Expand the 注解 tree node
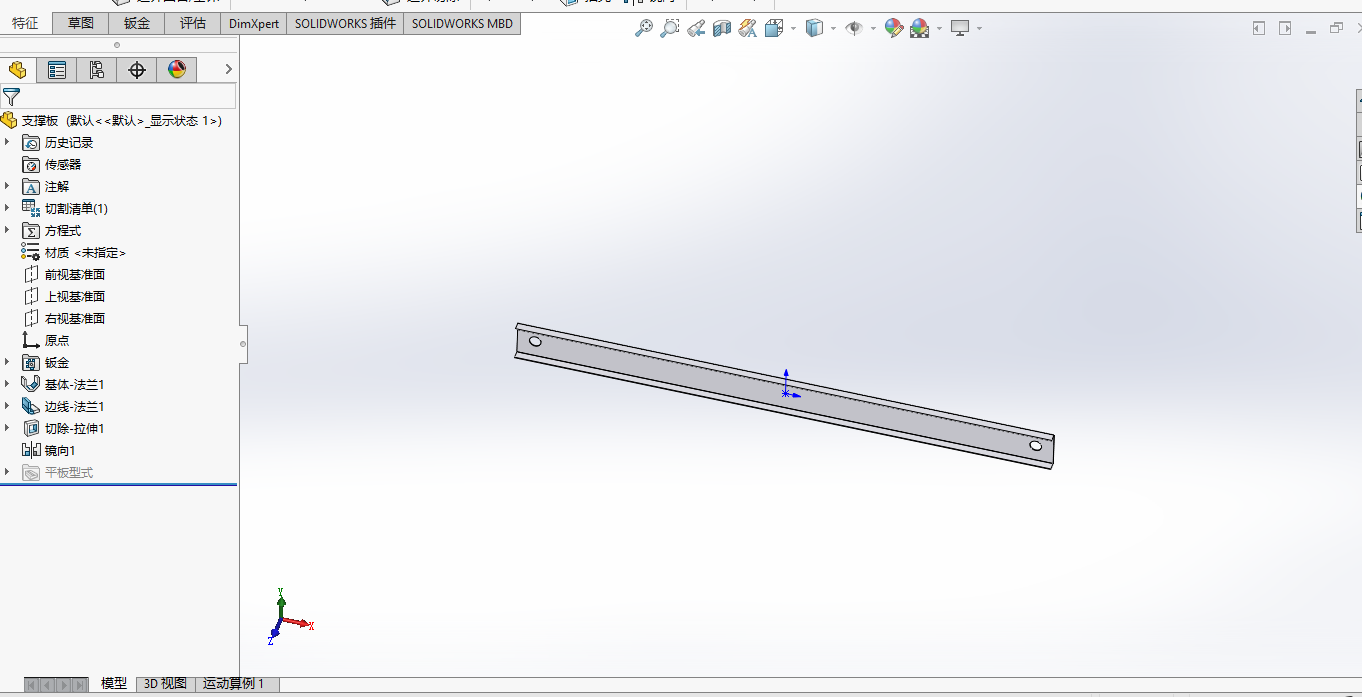 pos(7,186)
